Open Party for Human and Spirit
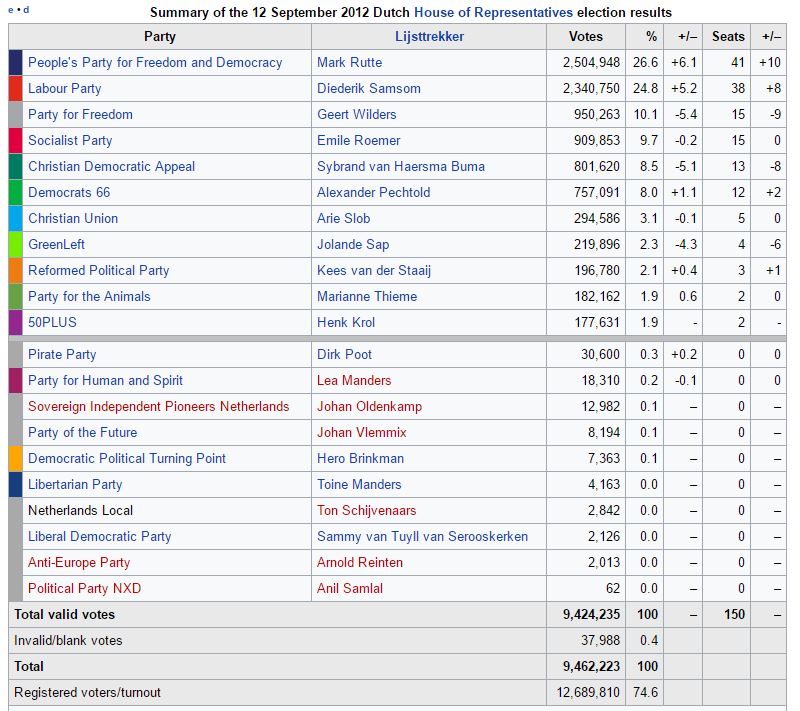 pyautogui.click(x=105, y=381)
